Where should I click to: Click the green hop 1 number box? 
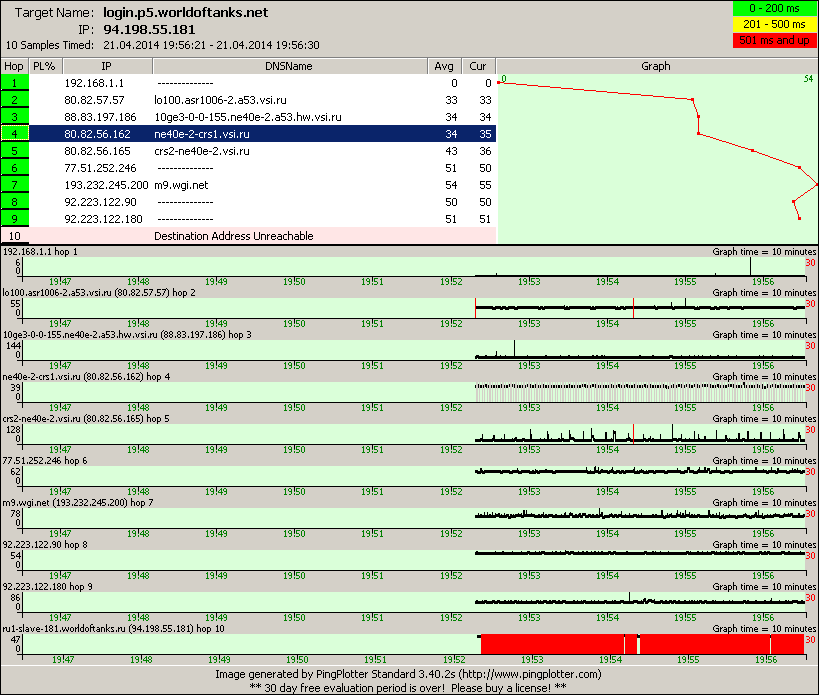(x=14, y=83)
